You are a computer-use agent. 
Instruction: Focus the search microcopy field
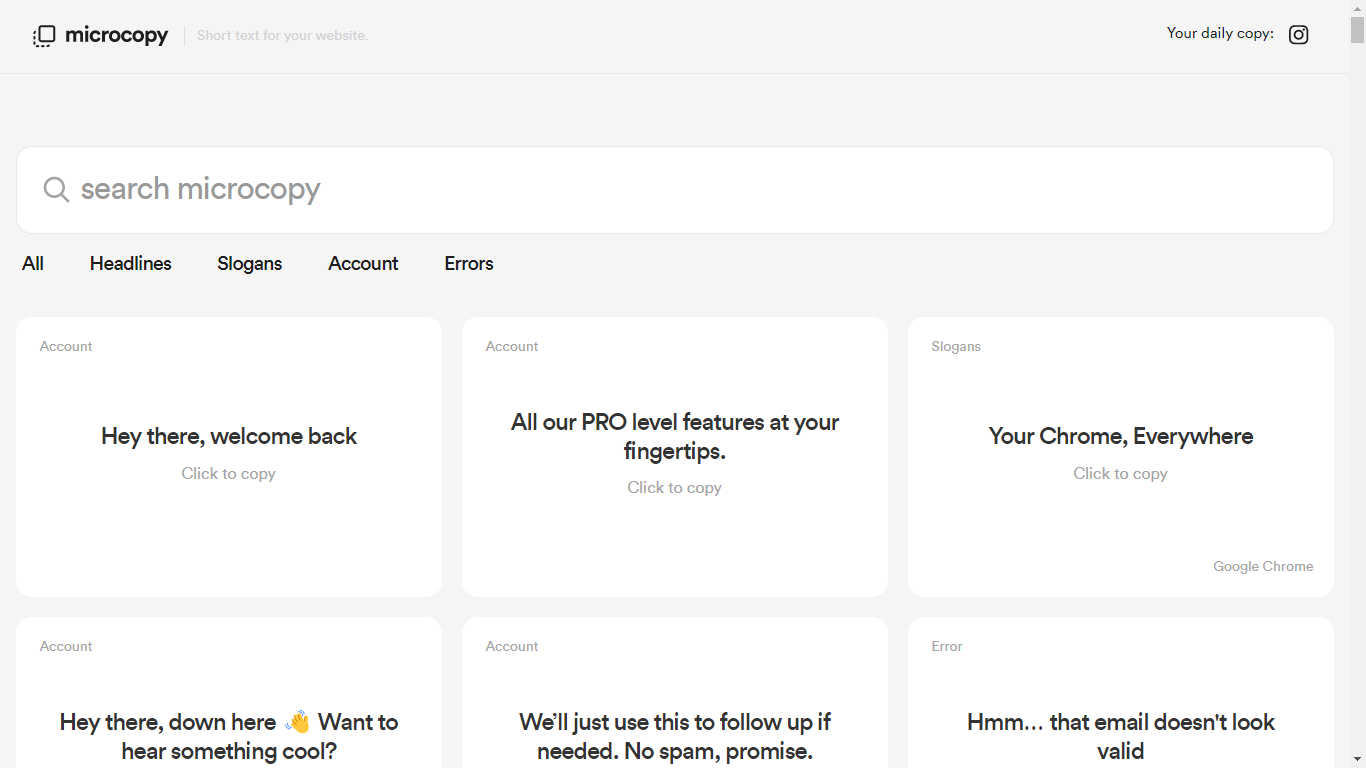click(675, 190)
